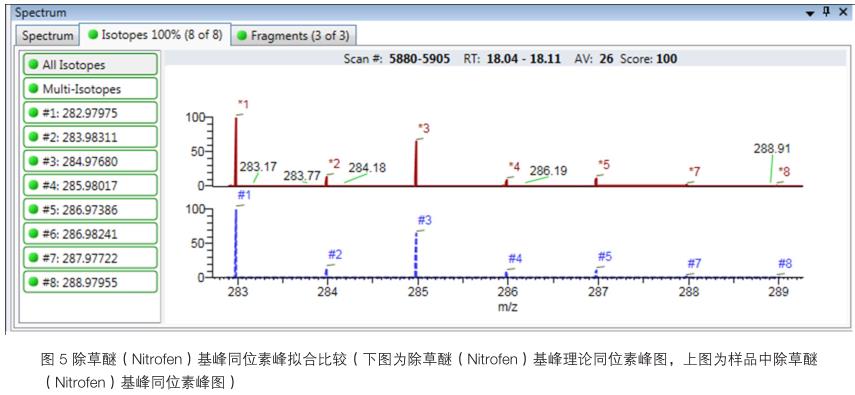855x395 pixels.
Task: Click the green status dot on Fragments tab
Action: click(243, 36)
